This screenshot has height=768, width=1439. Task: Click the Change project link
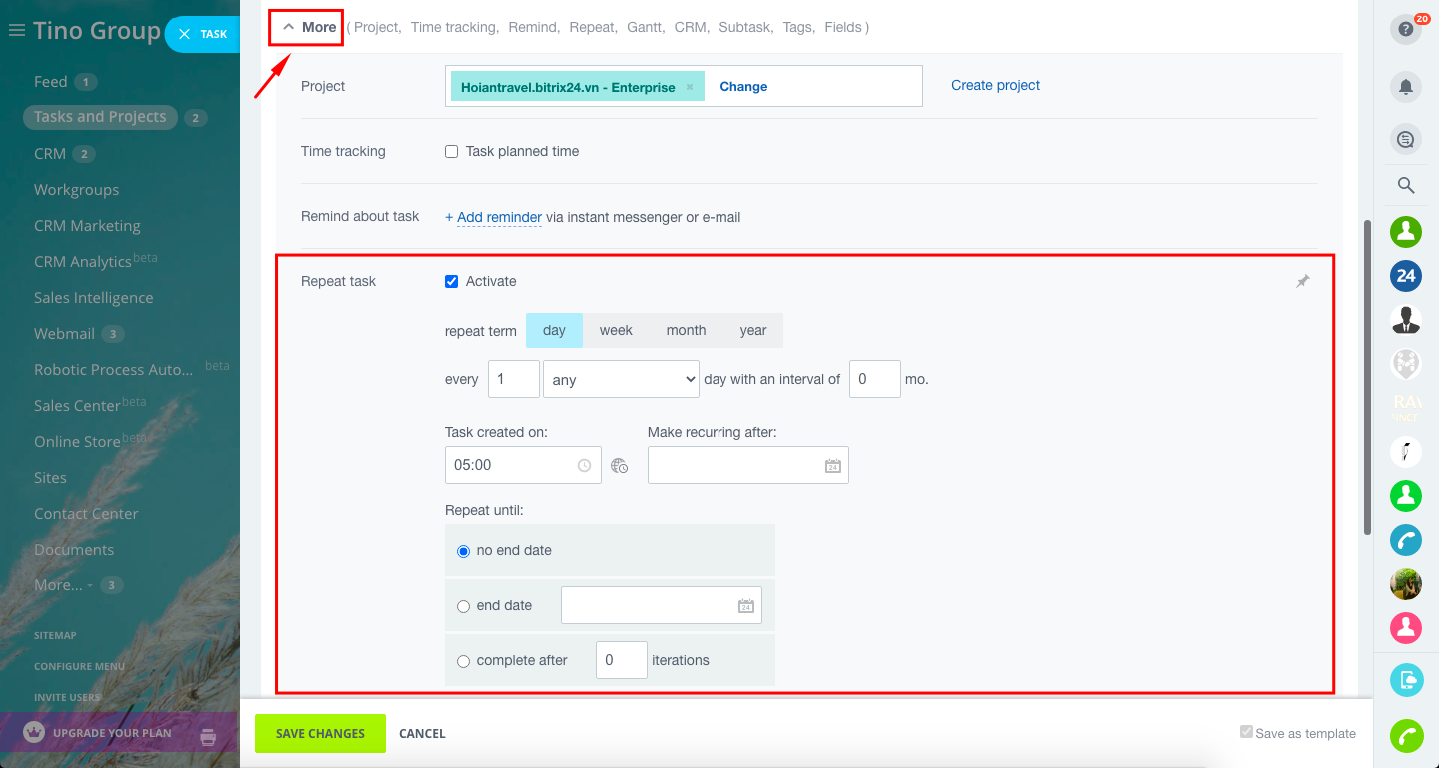743,87
